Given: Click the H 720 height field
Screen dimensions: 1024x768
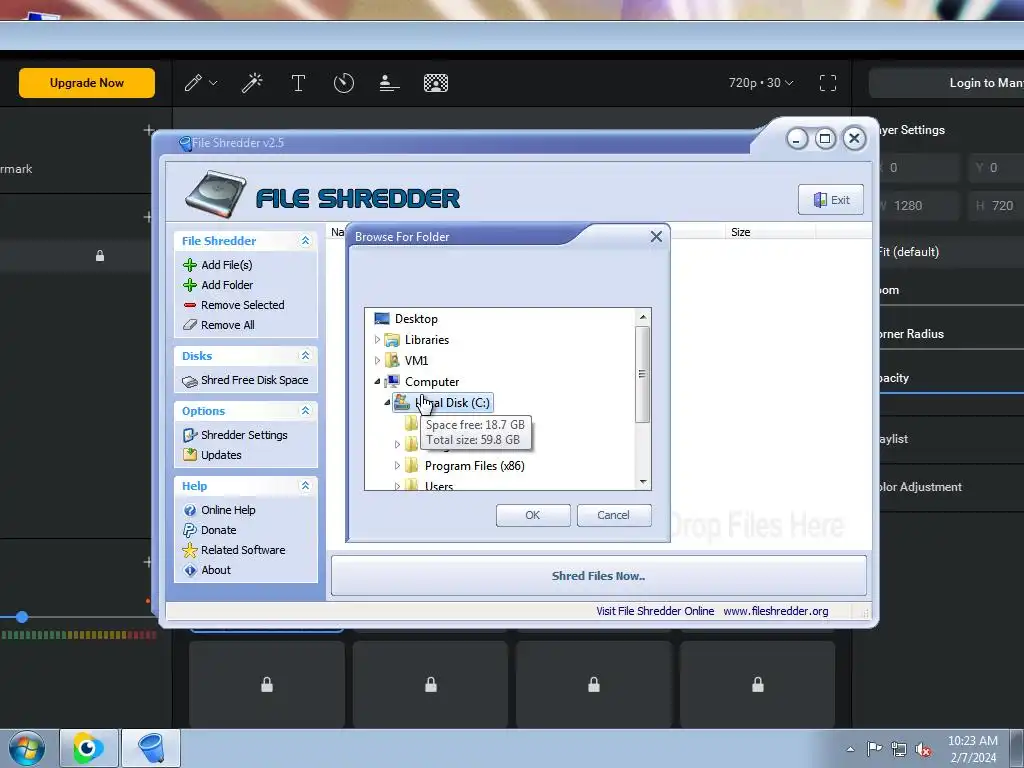Looking at the screenshot, I should 996,206.
